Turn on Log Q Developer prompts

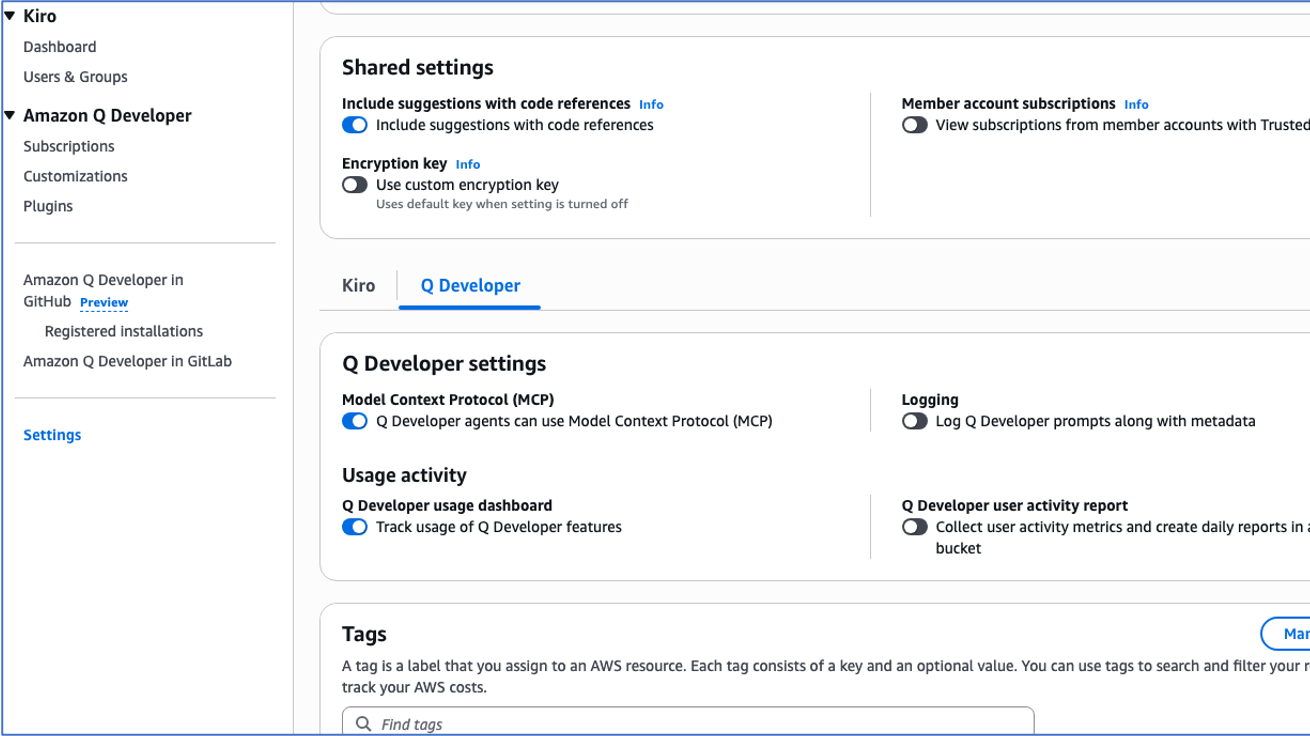click(x=914, y=421)
